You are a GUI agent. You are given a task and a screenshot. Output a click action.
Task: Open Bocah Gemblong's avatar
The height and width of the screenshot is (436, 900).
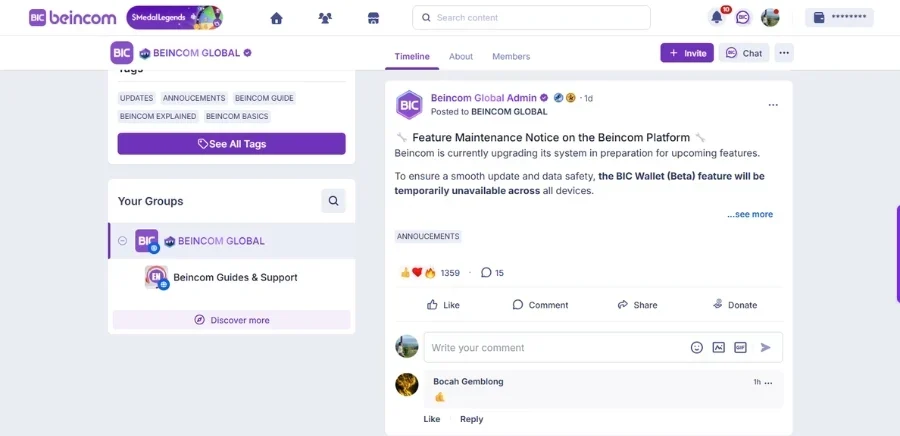[407, 384]
